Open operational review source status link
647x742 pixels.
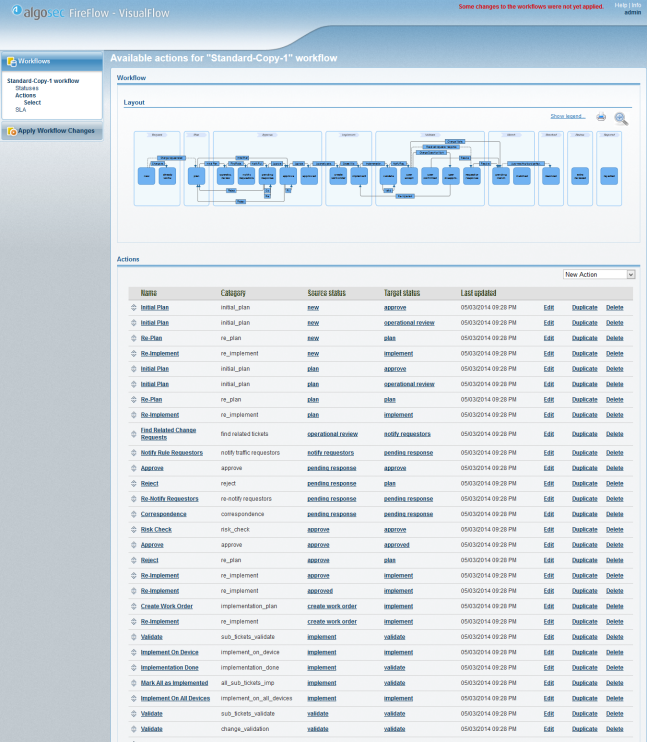pos(332,434)
